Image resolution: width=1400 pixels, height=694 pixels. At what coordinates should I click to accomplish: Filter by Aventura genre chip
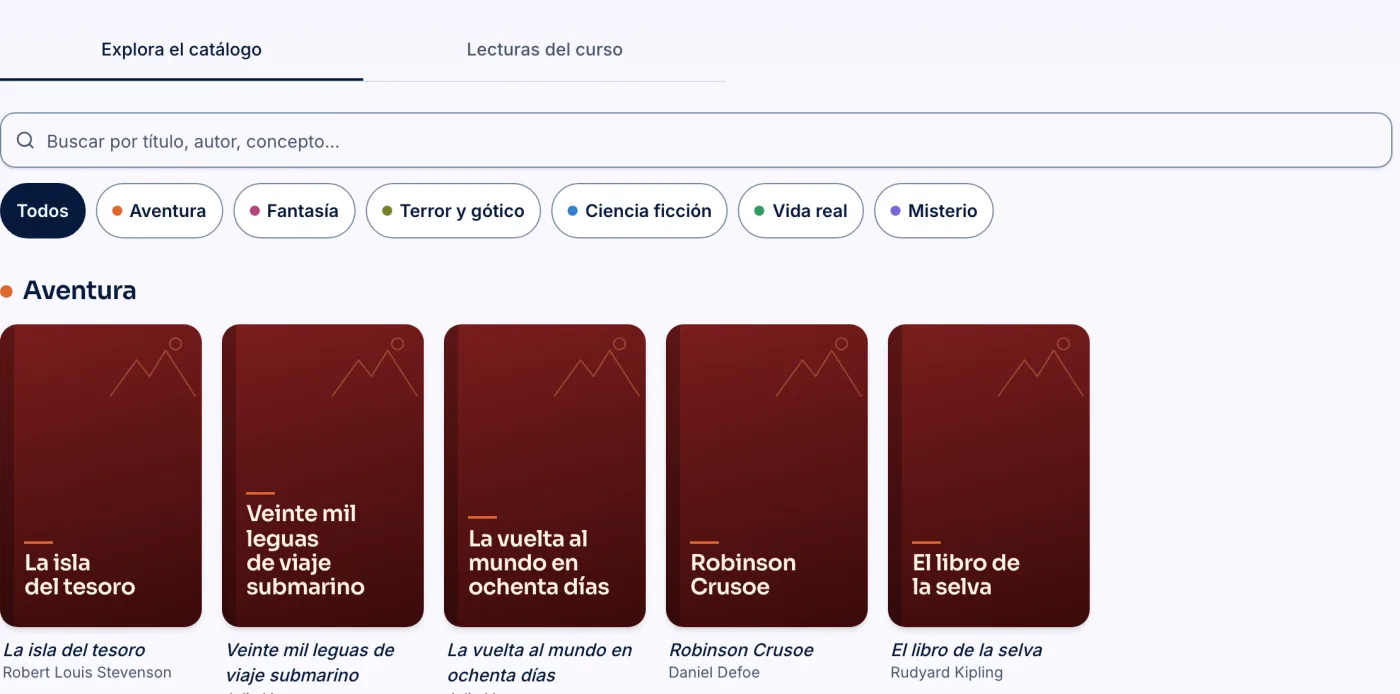pos(159,211)
